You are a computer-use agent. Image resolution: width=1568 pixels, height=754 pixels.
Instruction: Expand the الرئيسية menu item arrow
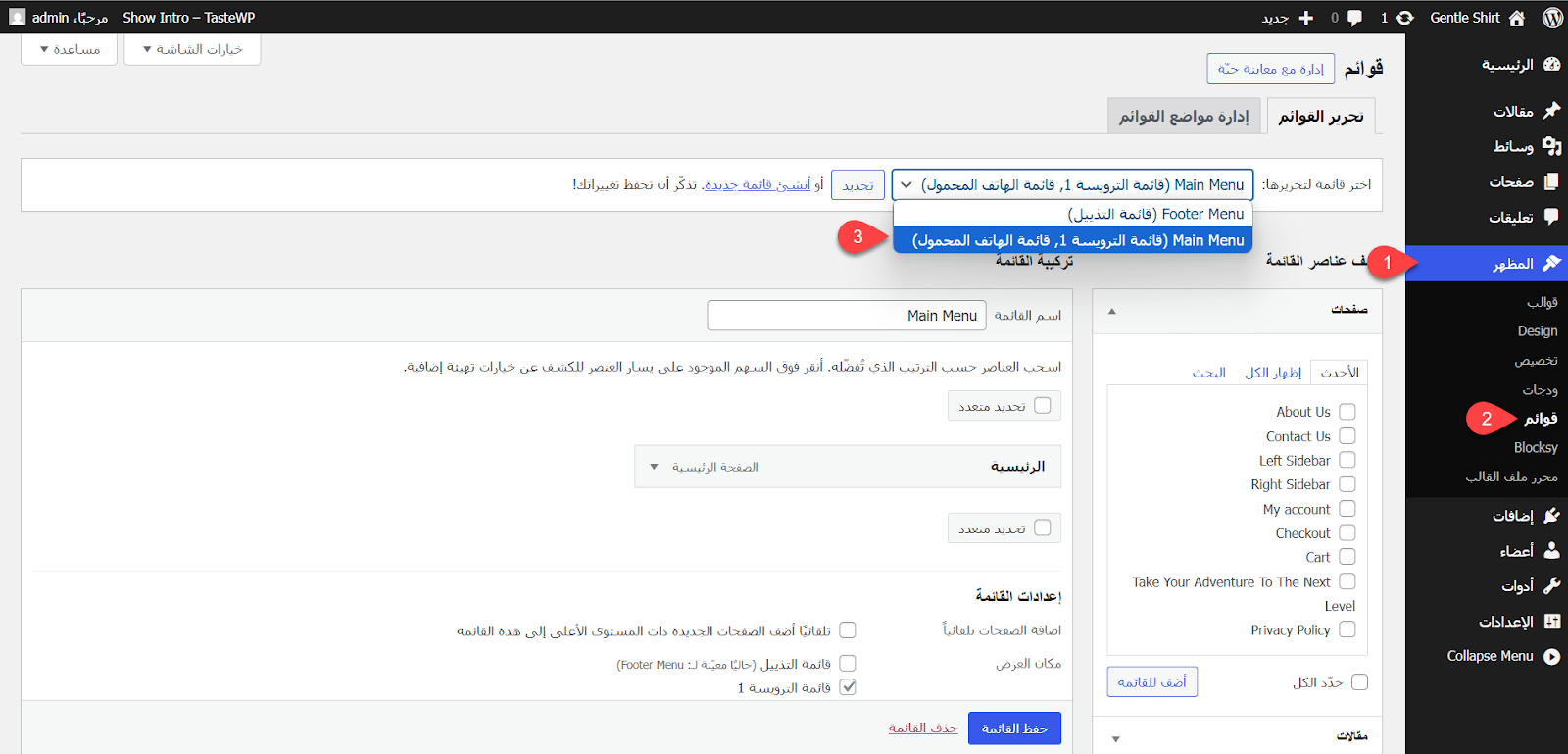pos(654,467)
